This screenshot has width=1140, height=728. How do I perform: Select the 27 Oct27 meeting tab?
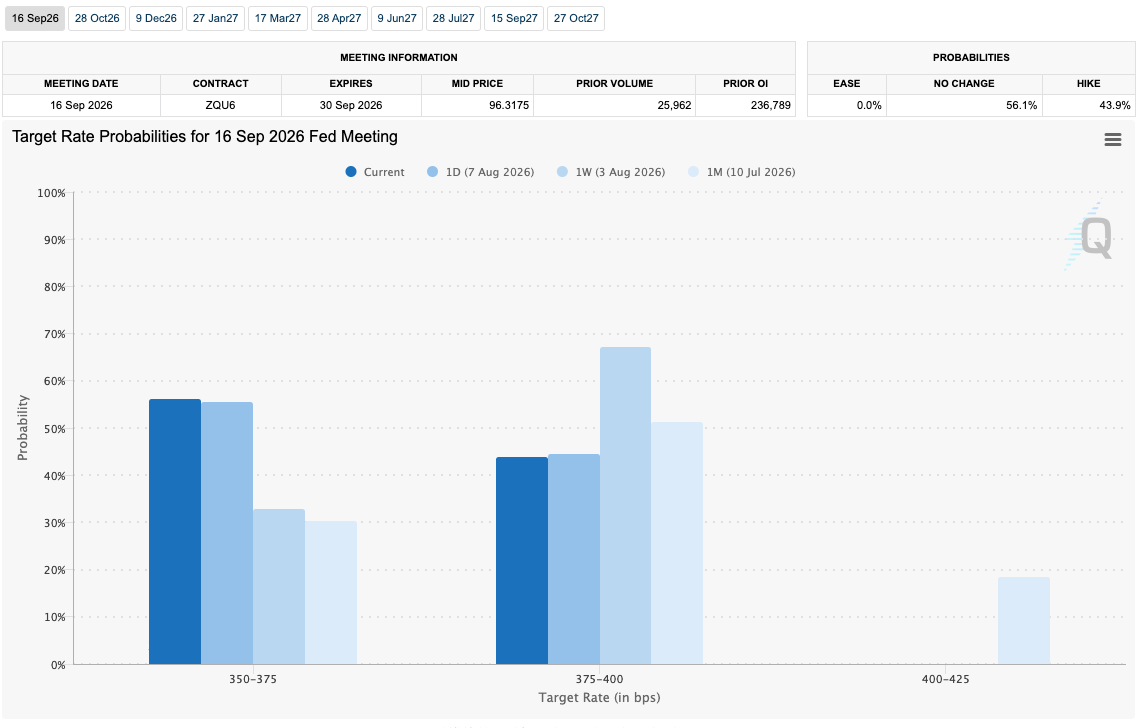(576, 18)
